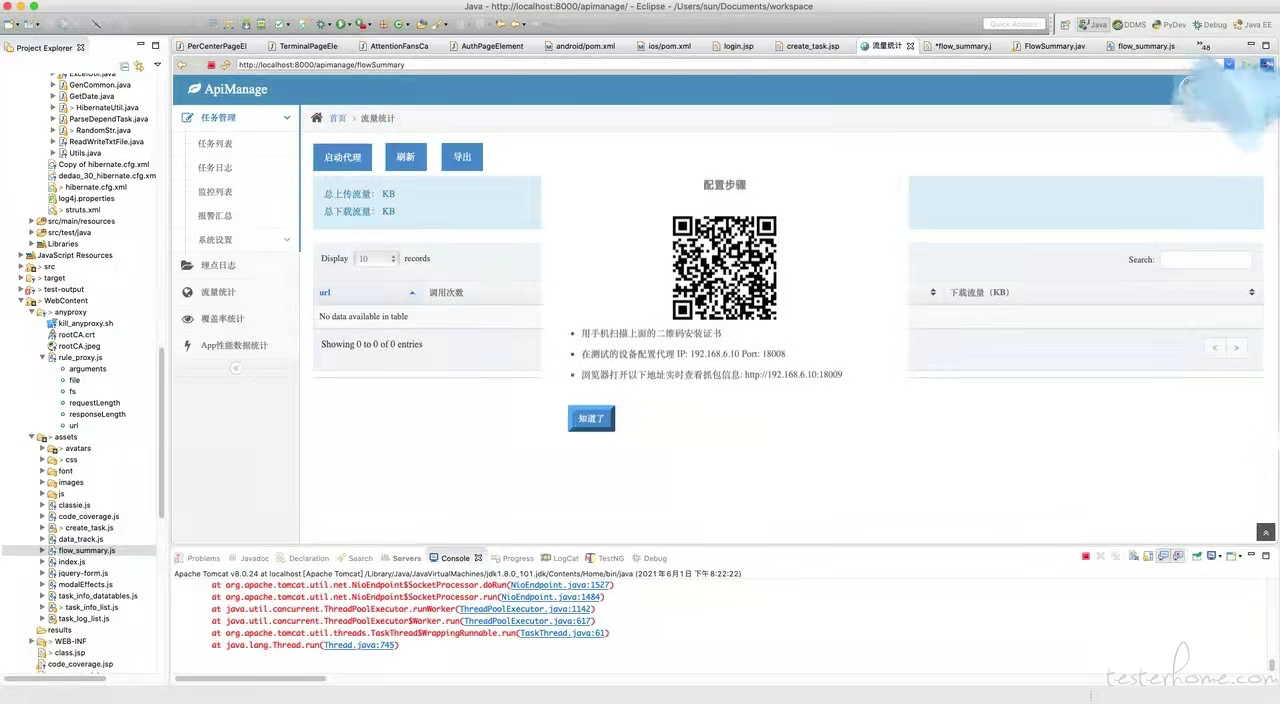Click the 启动代理 button

[x=343, y=157]
